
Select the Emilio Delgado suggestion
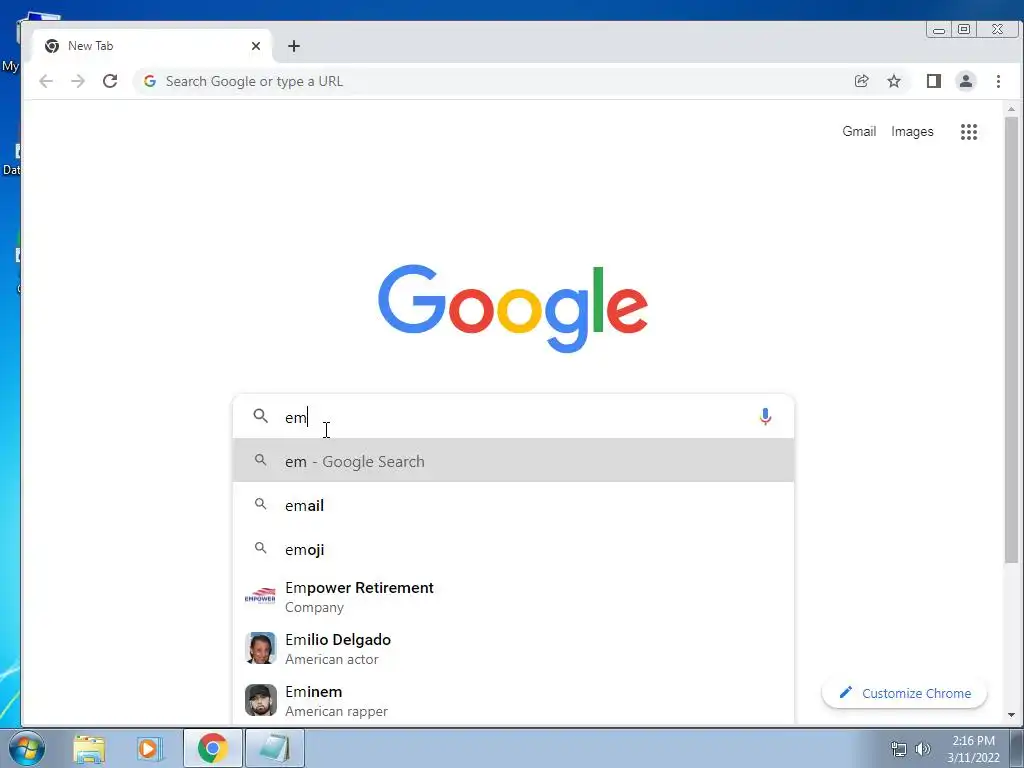coord(513,648)
